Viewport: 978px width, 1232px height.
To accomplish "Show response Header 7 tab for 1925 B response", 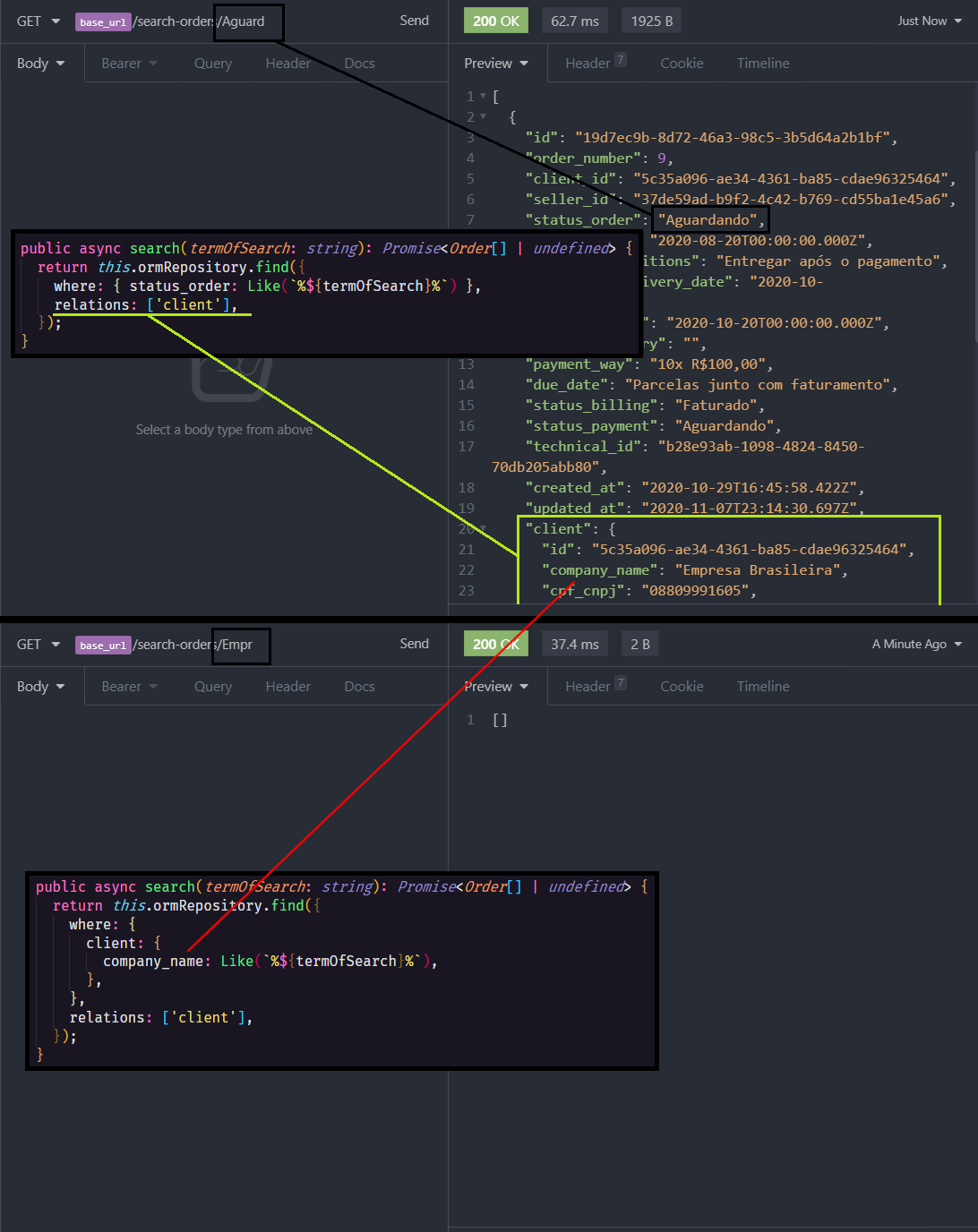I will (596, 63).
